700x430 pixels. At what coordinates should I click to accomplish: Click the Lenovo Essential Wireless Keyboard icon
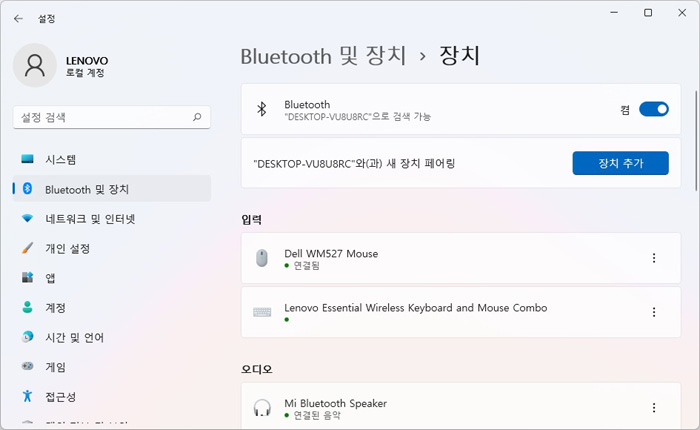click(262, 312)
